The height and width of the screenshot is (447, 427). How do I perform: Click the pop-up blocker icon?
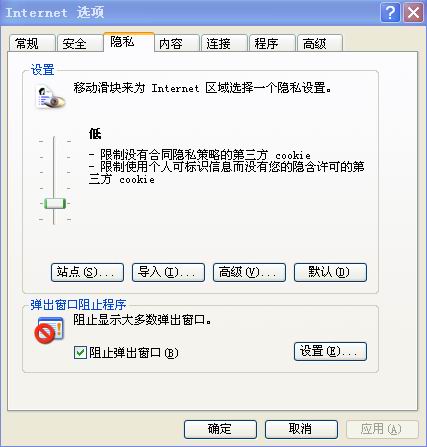49,330
